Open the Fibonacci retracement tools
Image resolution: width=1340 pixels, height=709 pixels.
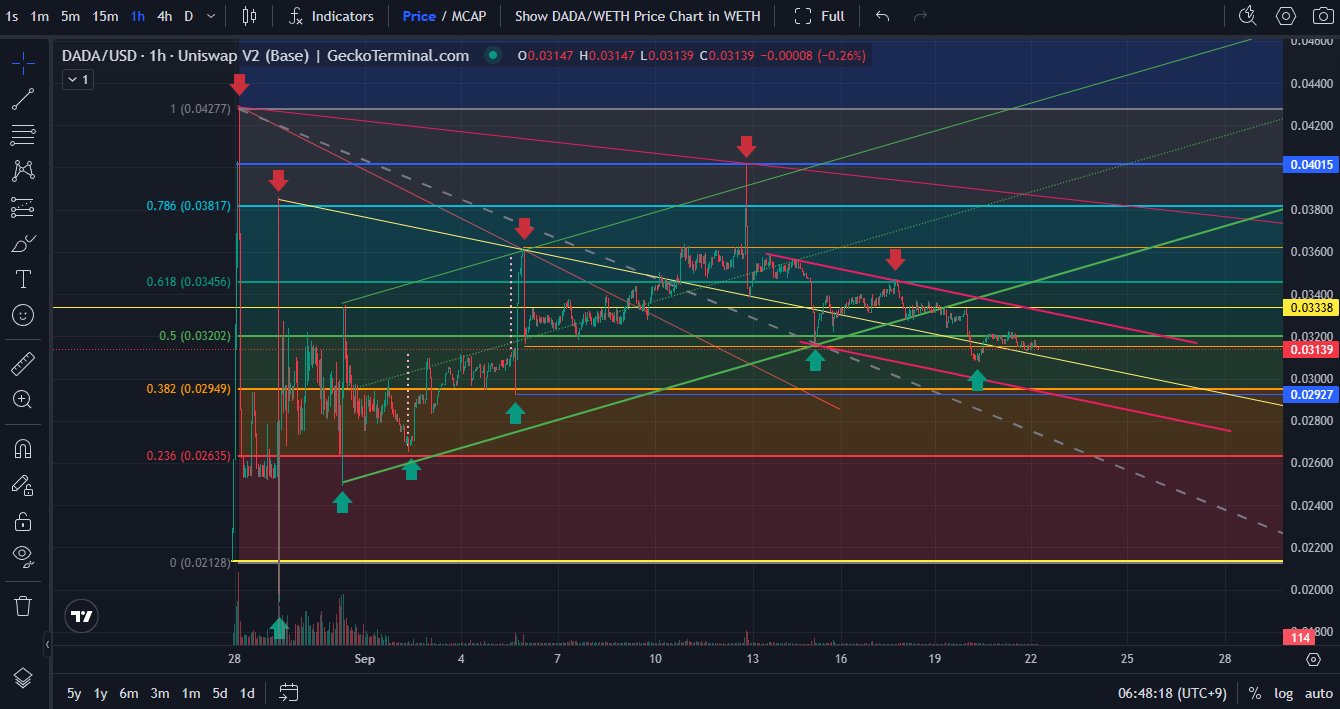(x=23, y=134)
